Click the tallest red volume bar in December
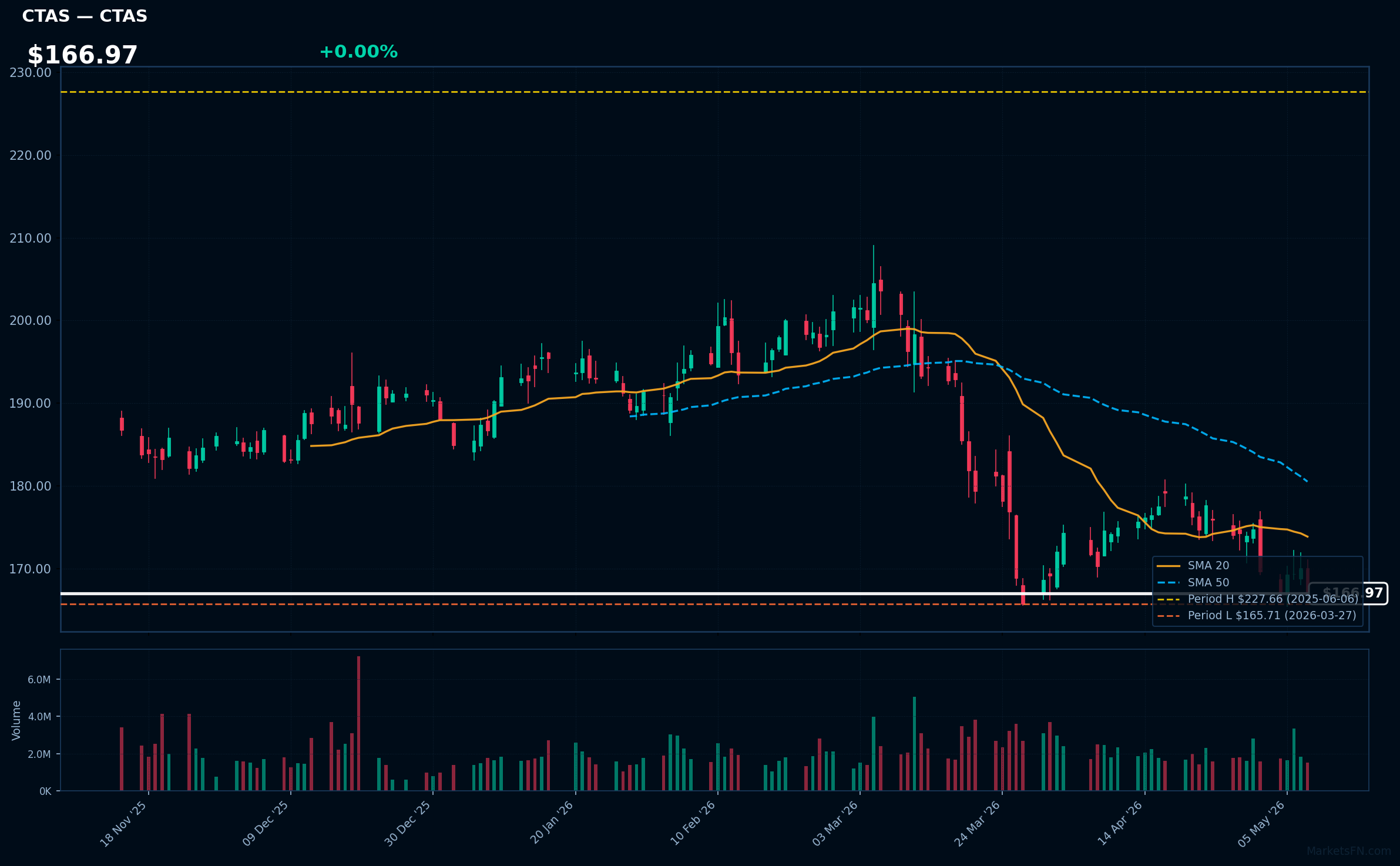 click(358, 724)
